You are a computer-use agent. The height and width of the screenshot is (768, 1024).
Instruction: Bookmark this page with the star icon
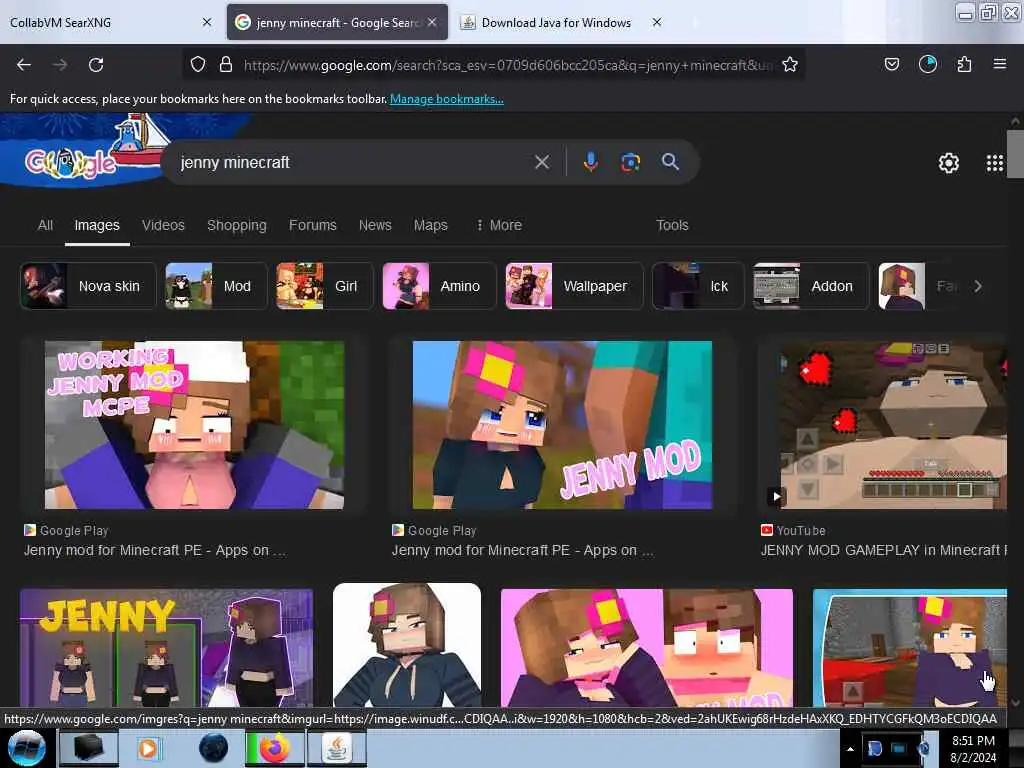[x=790, y=65]
